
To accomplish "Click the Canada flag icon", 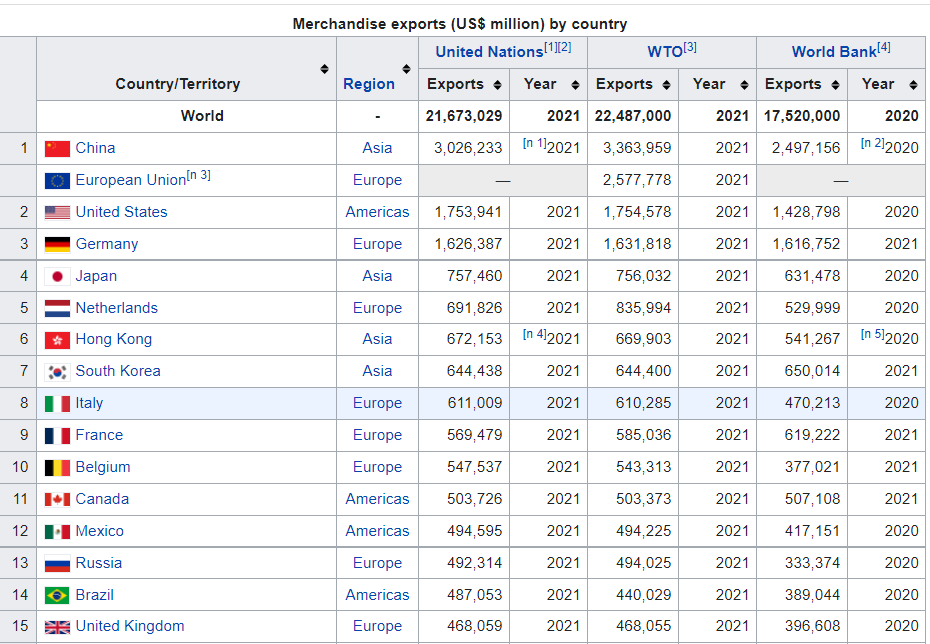I will 57,499.
